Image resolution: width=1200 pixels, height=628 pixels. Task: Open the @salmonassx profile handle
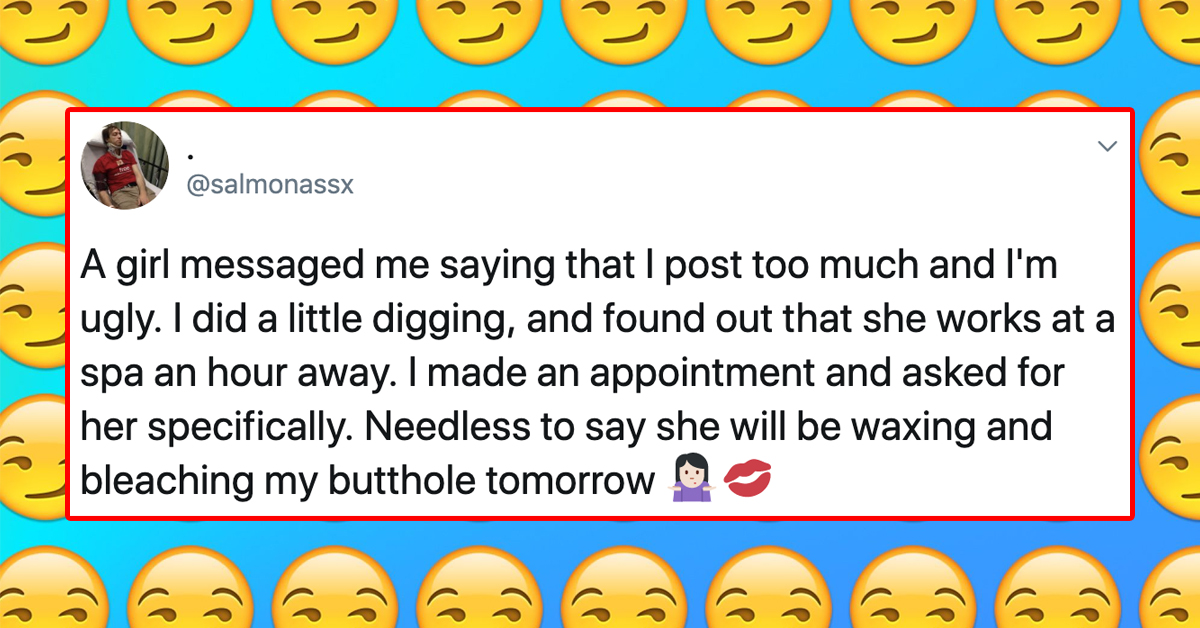click(x=270, y=186)
